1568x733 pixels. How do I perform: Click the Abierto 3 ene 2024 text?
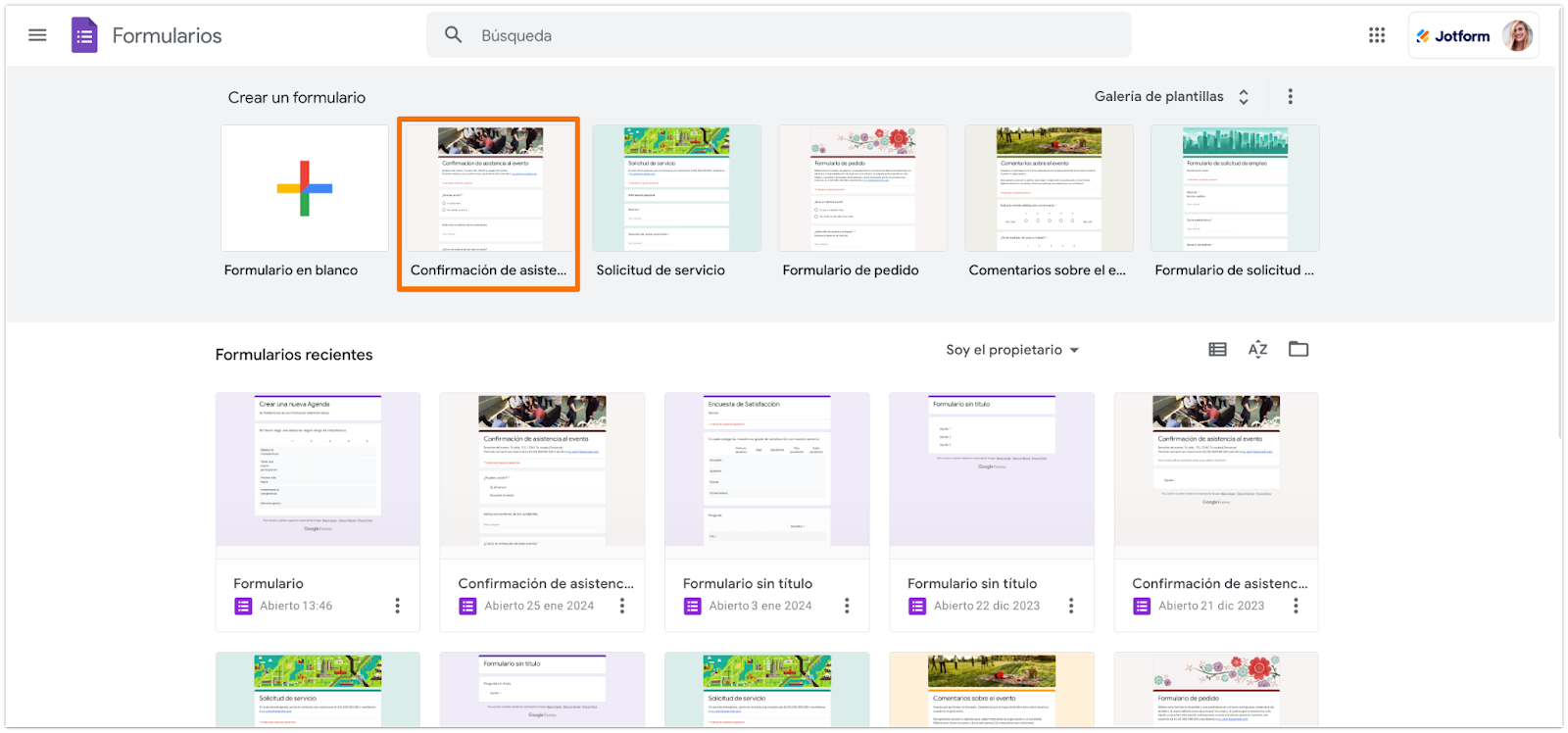point(760,606)
